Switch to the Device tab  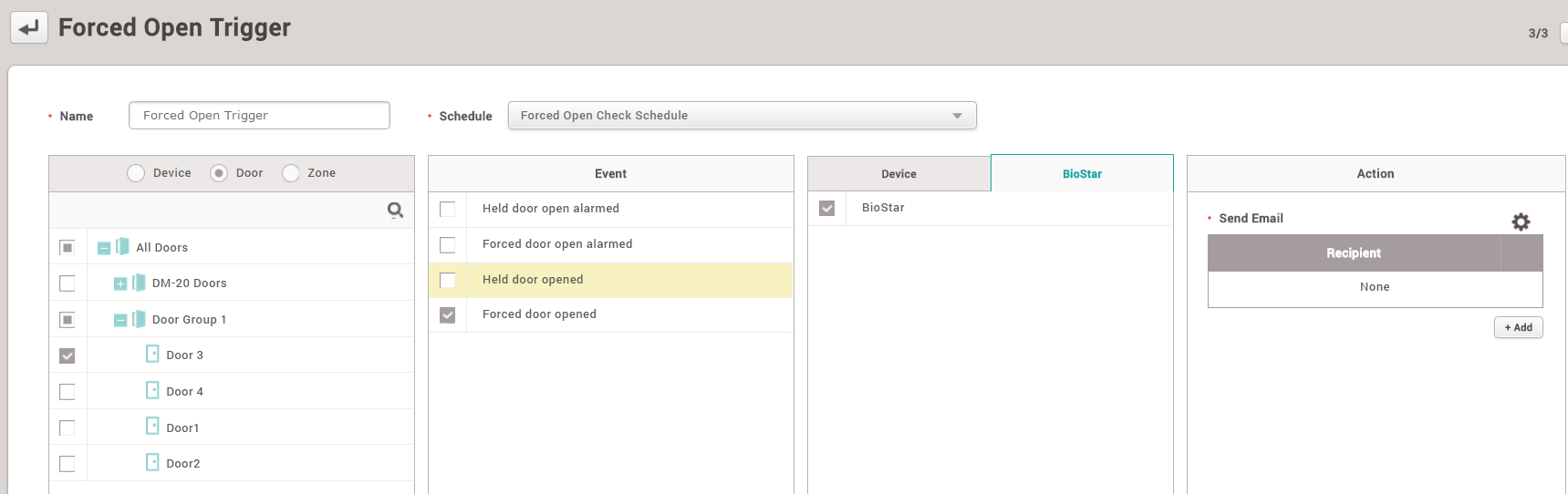point(898,174)
